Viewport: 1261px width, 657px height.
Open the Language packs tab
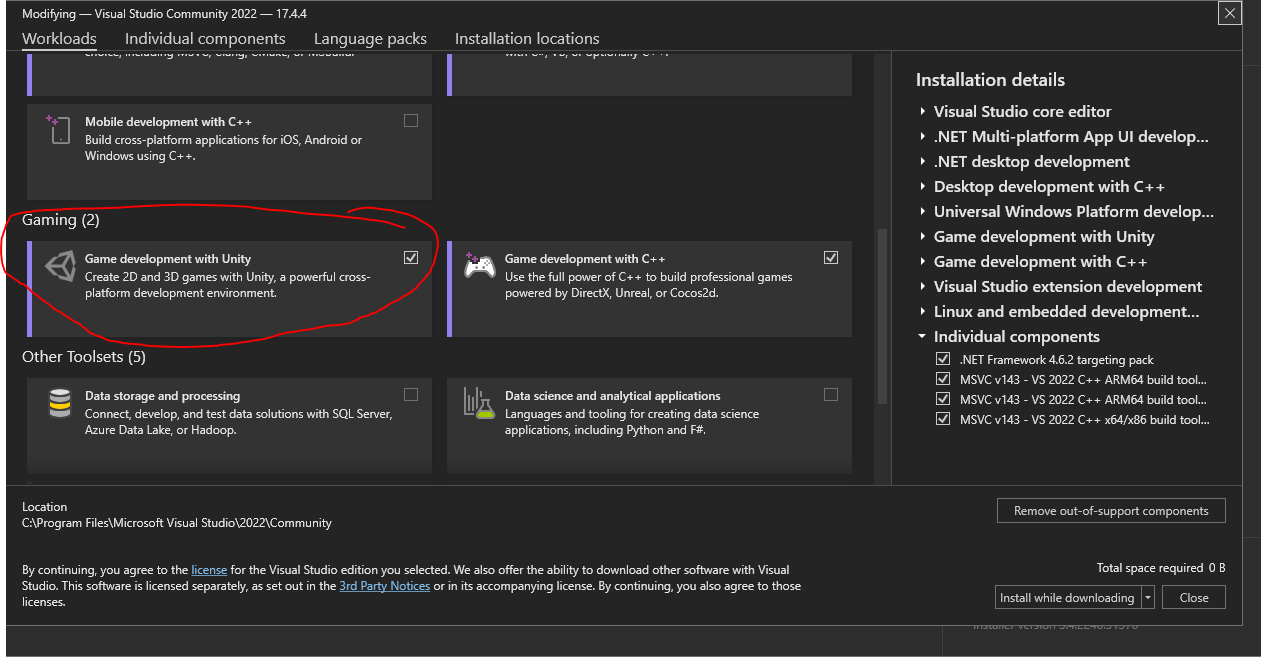pyautogui.click(x=370, y=39)
